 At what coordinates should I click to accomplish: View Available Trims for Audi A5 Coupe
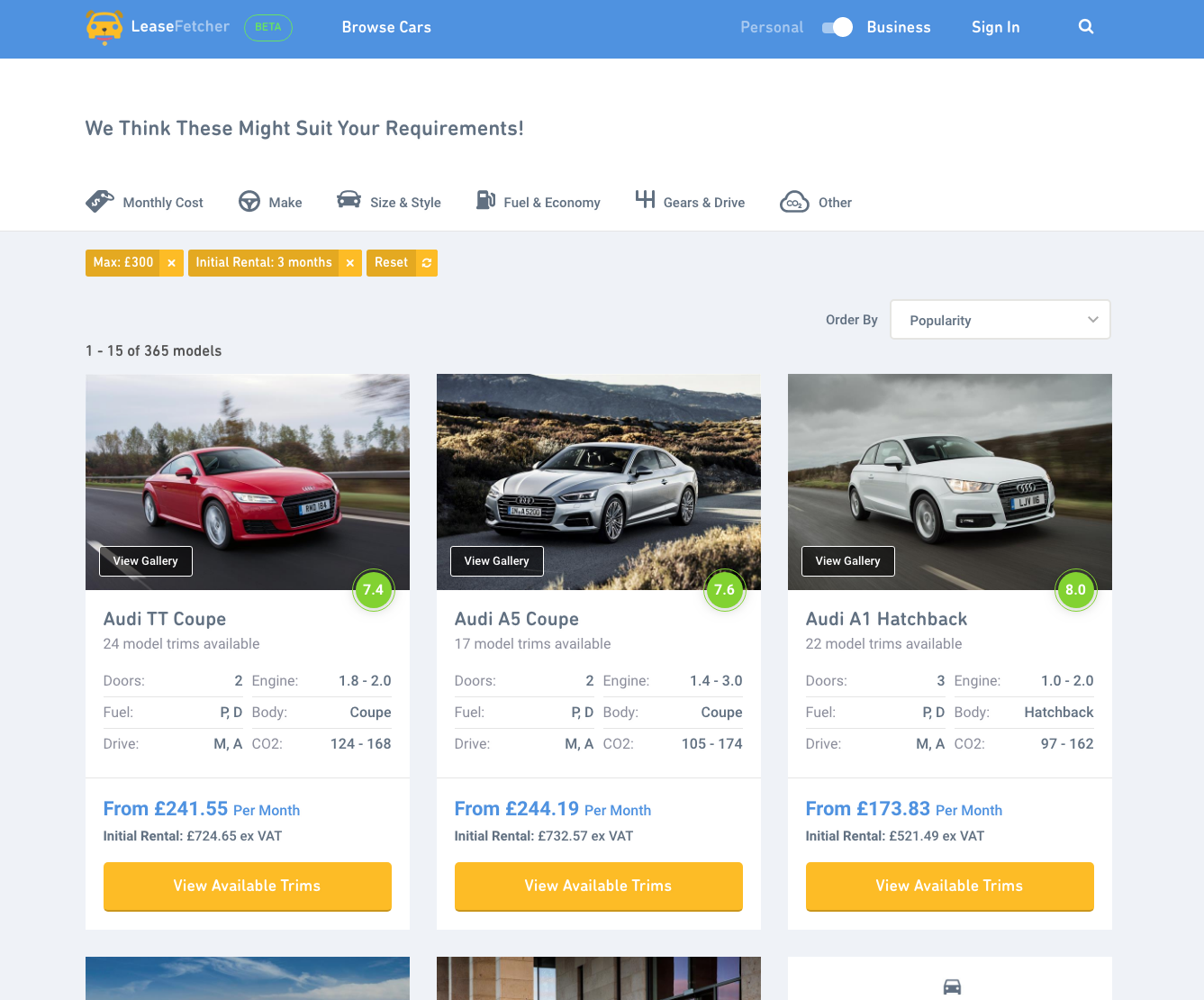[599, 886]
